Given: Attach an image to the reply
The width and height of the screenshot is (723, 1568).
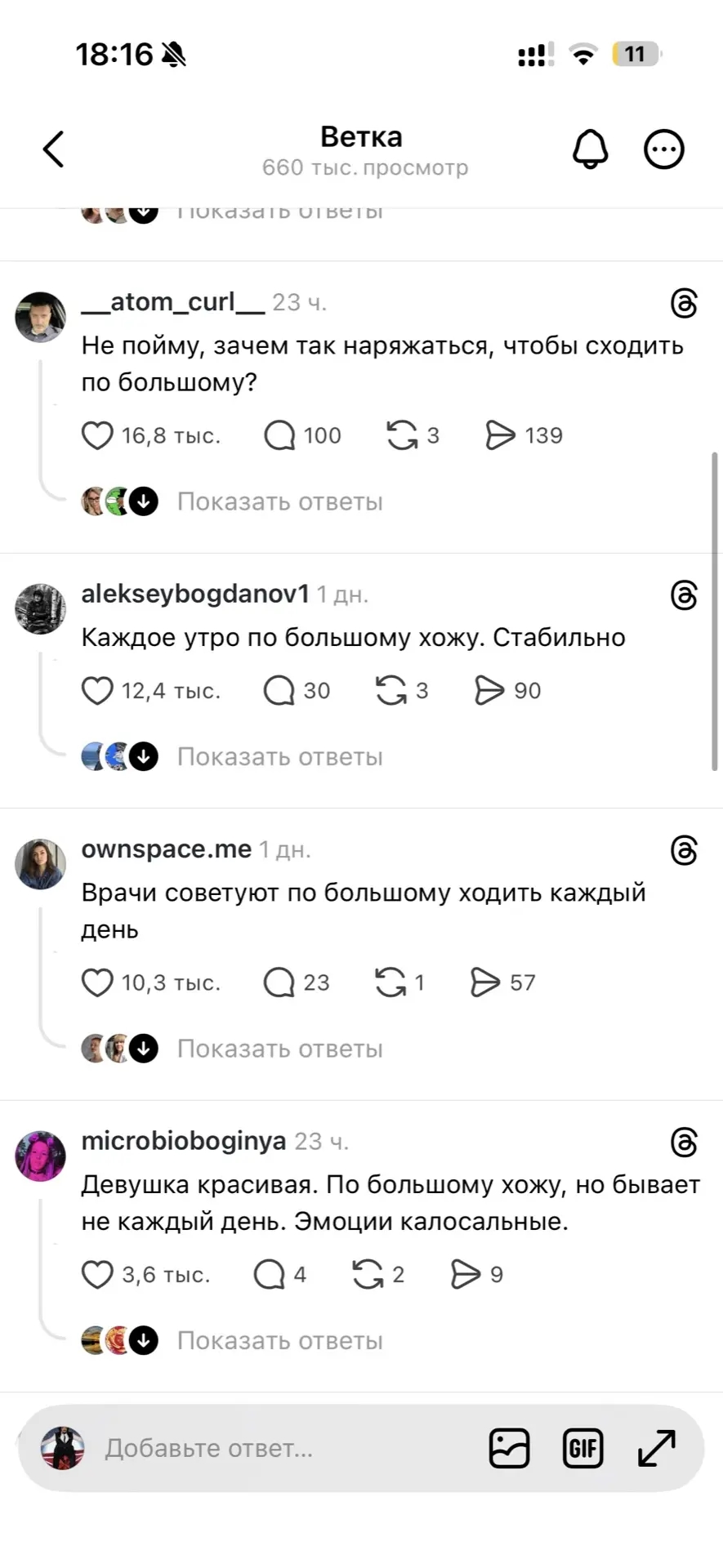Looking at the screenshot, I should 509,1449.
